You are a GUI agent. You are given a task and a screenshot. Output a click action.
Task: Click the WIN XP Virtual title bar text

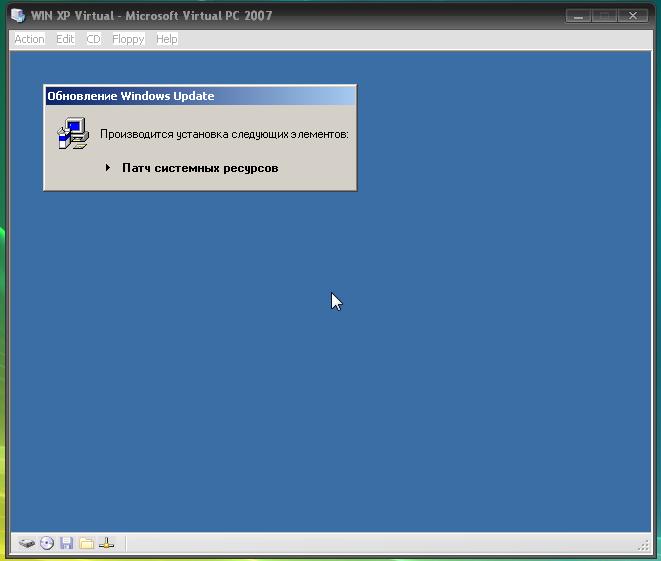(151, 16)
